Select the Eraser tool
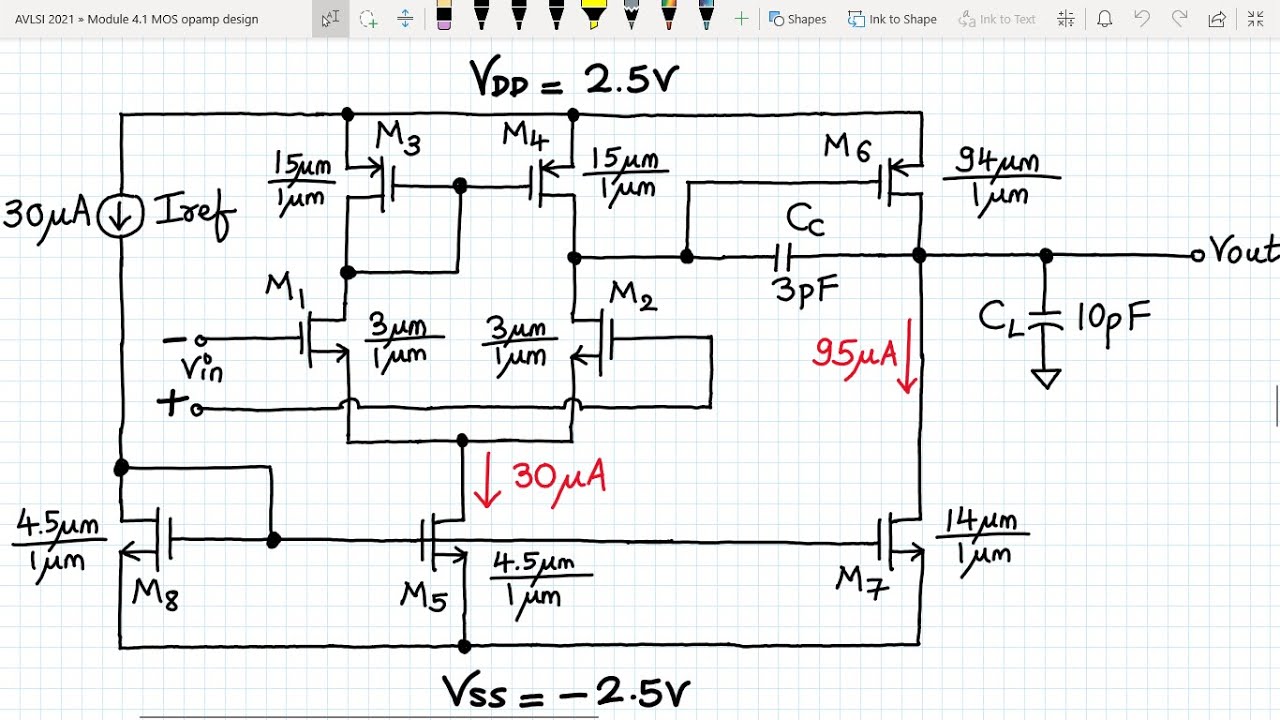Viewport: 1280px width, 720px height. pos(443,17)
